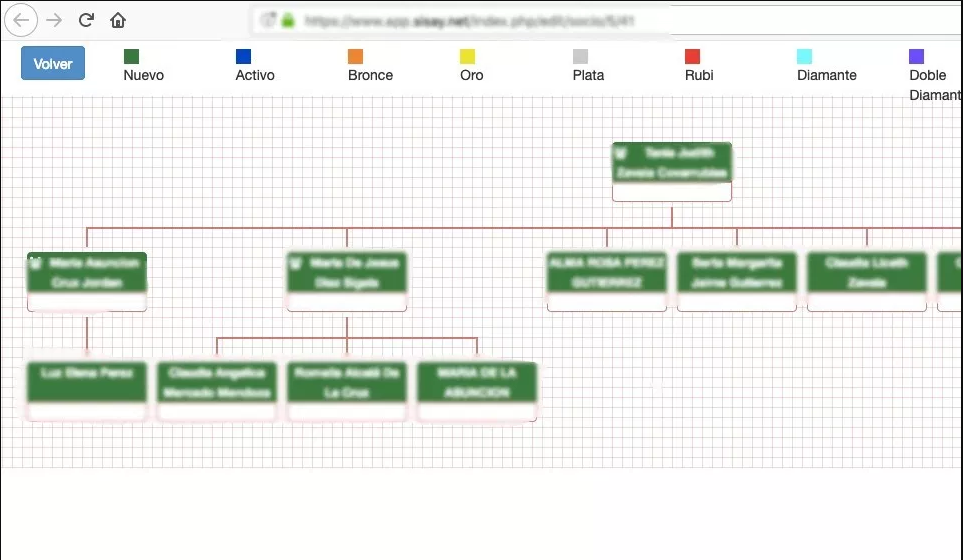This screenshot has width=963, height=560.
Task: Select the Luz Elena Perez node
Action: click(x=87, y=391)
